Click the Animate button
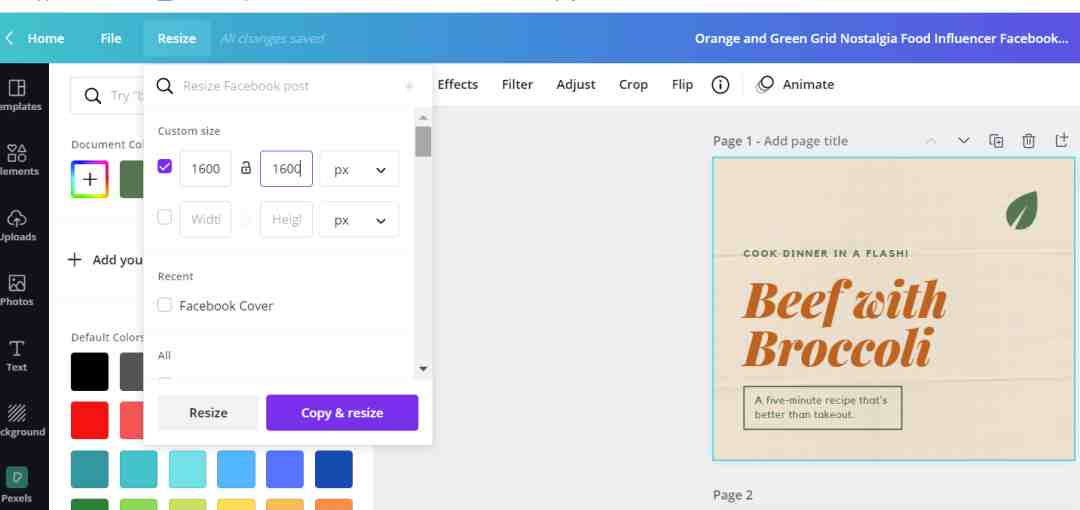The height and width of the screenshot is (510, 1080). coord(796,85)
